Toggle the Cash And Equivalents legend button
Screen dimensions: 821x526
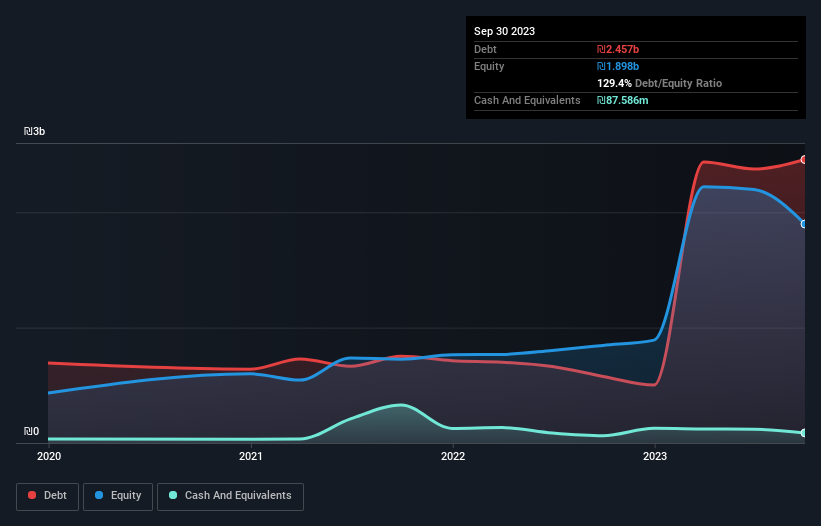pyautogui.click(x=230, y=496)
